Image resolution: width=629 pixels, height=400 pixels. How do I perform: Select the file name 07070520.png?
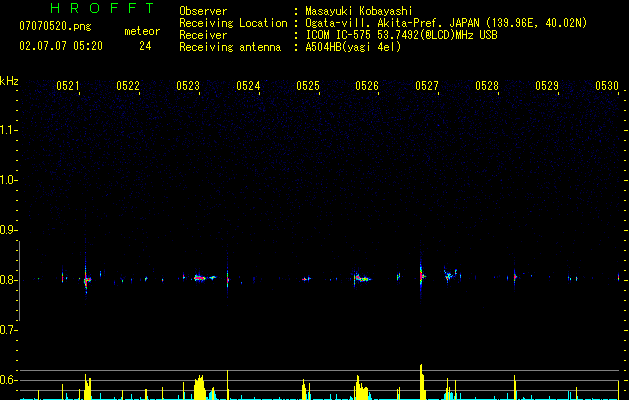[x=55, y=27]
